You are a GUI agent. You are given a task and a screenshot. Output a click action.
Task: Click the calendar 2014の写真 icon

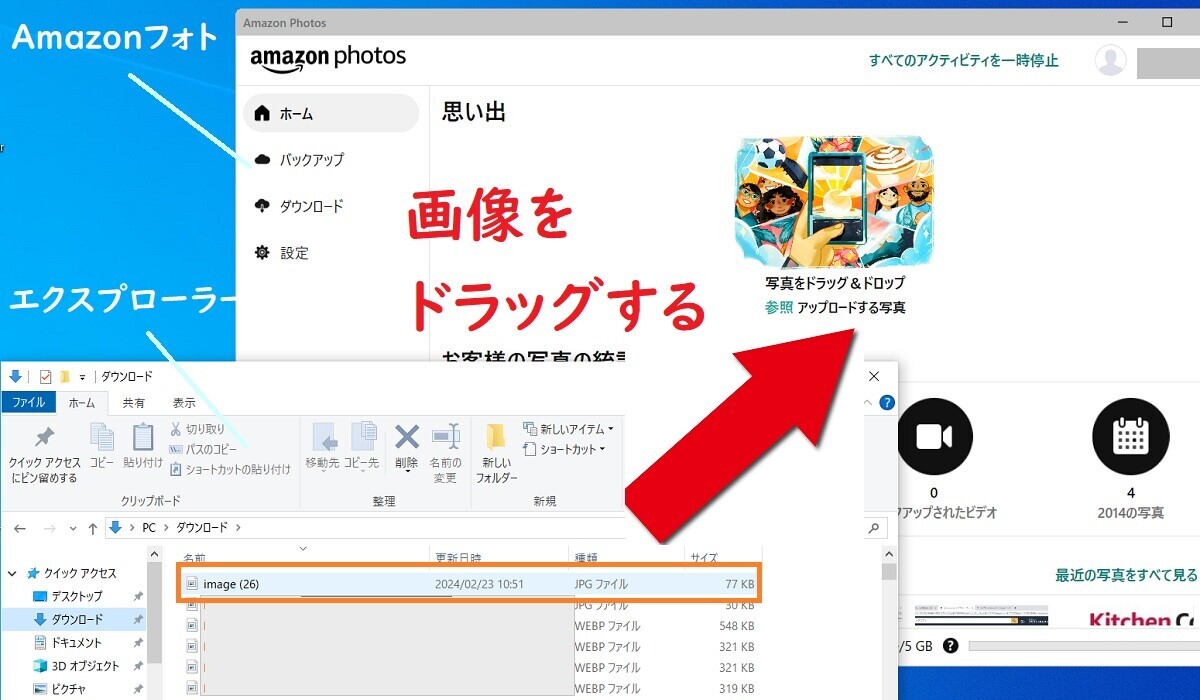tap(1130, 437)
